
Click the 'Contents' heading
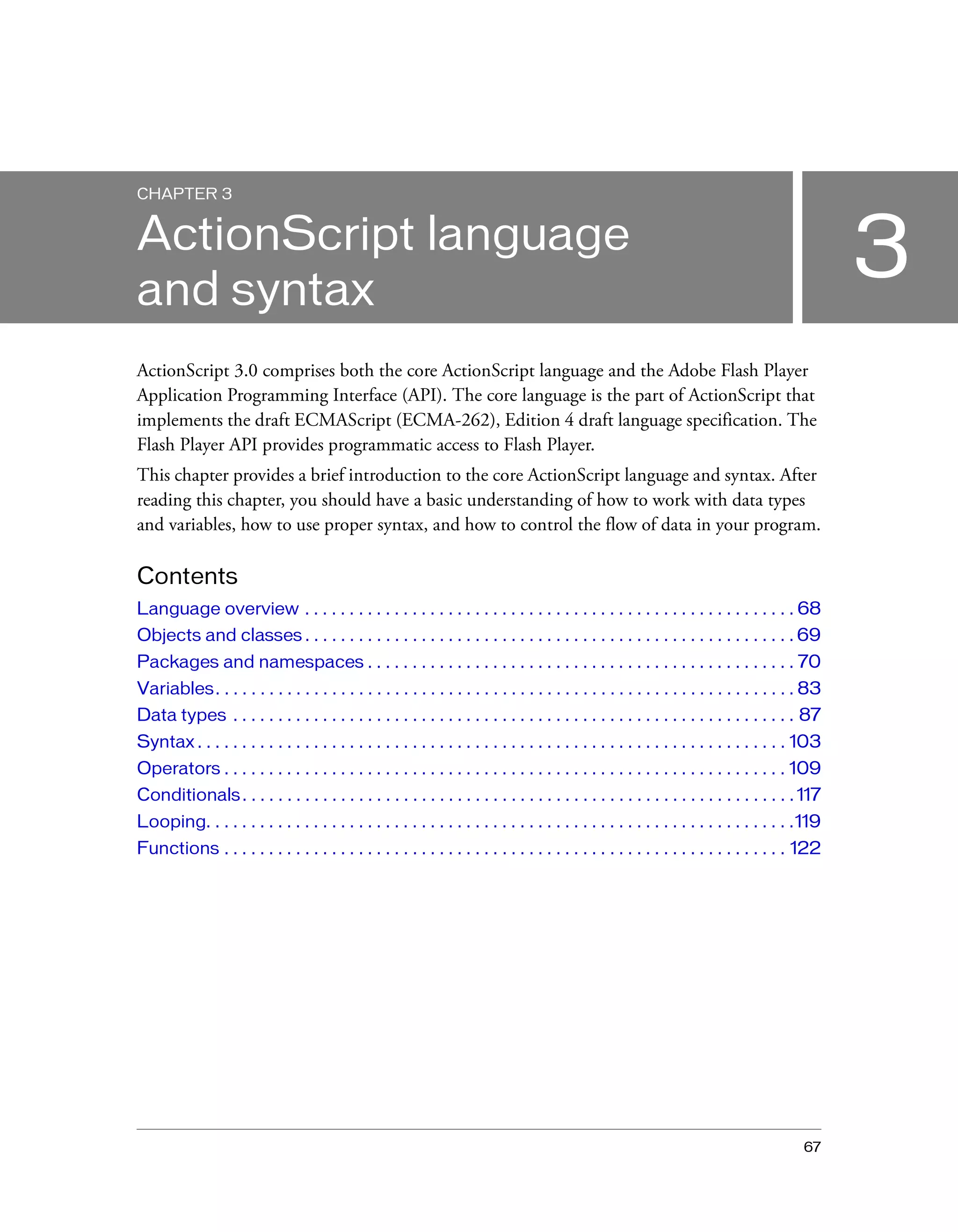187,576
